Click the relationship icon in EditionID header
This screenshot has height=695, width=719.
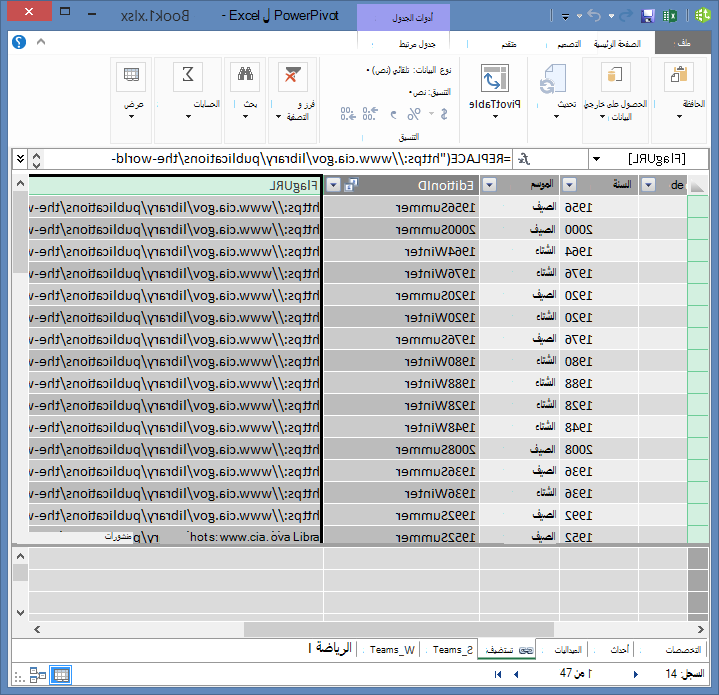tap(351, 185)
